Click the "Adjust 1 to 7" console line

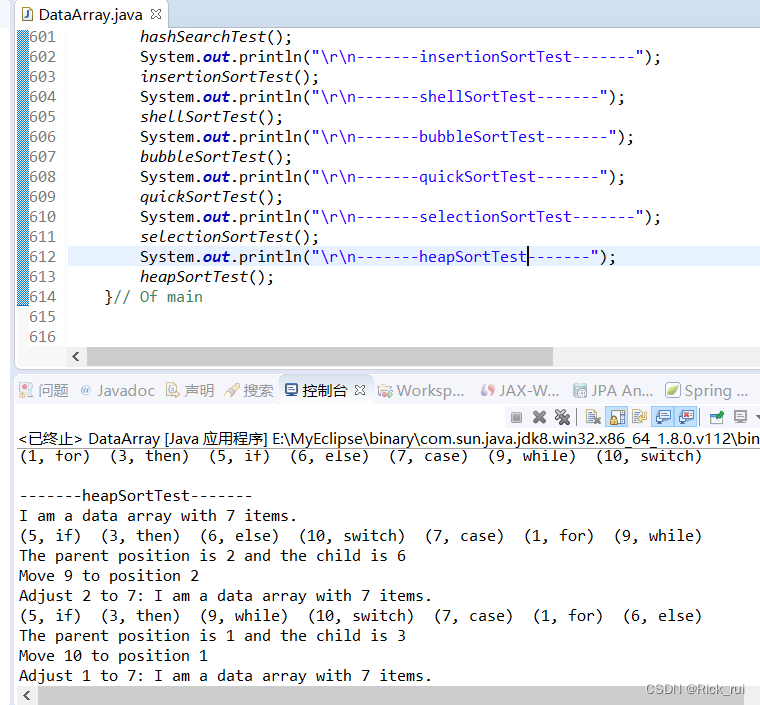225,676
